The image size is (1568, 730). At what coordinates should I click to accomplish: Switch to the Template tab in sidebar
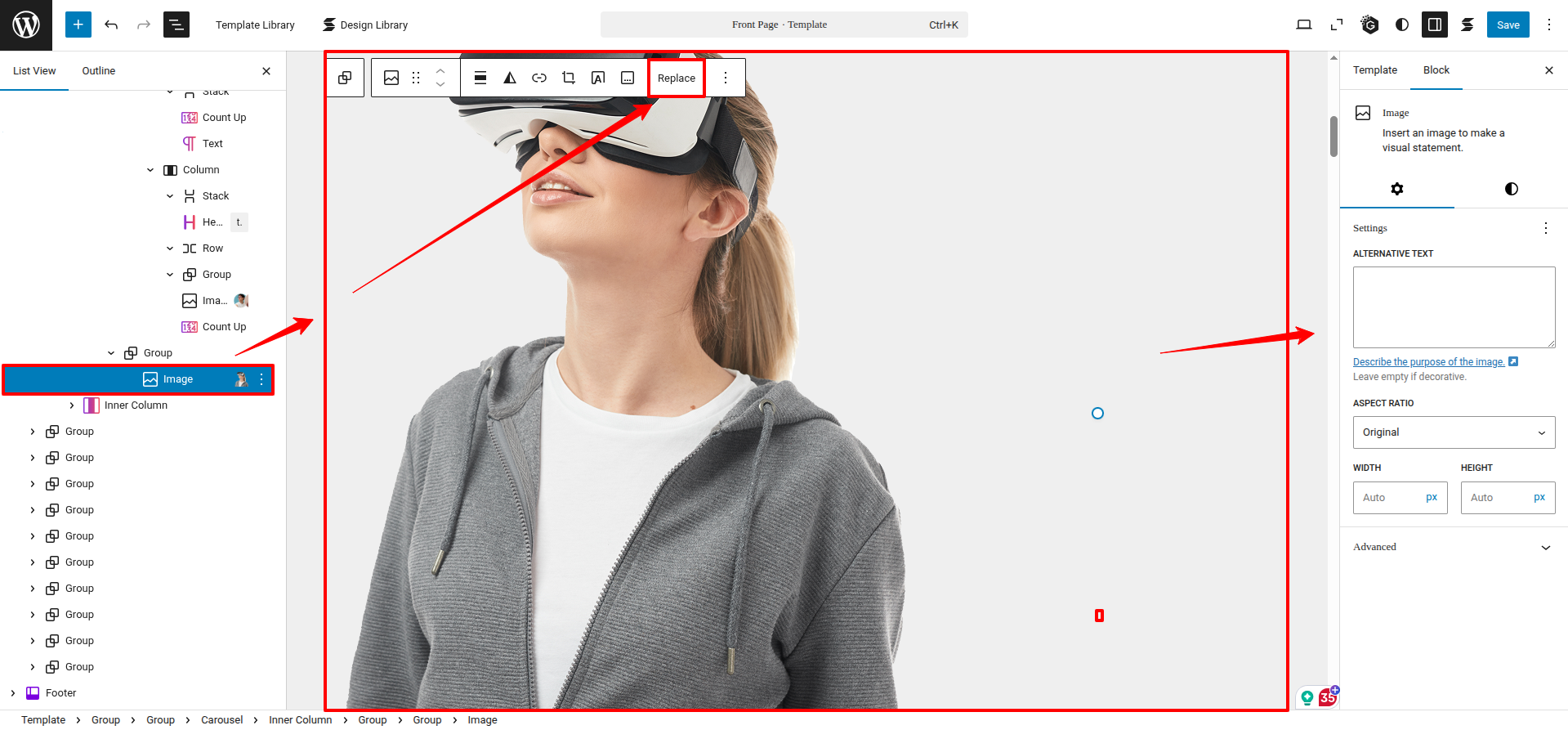[x=1374, y=70]
